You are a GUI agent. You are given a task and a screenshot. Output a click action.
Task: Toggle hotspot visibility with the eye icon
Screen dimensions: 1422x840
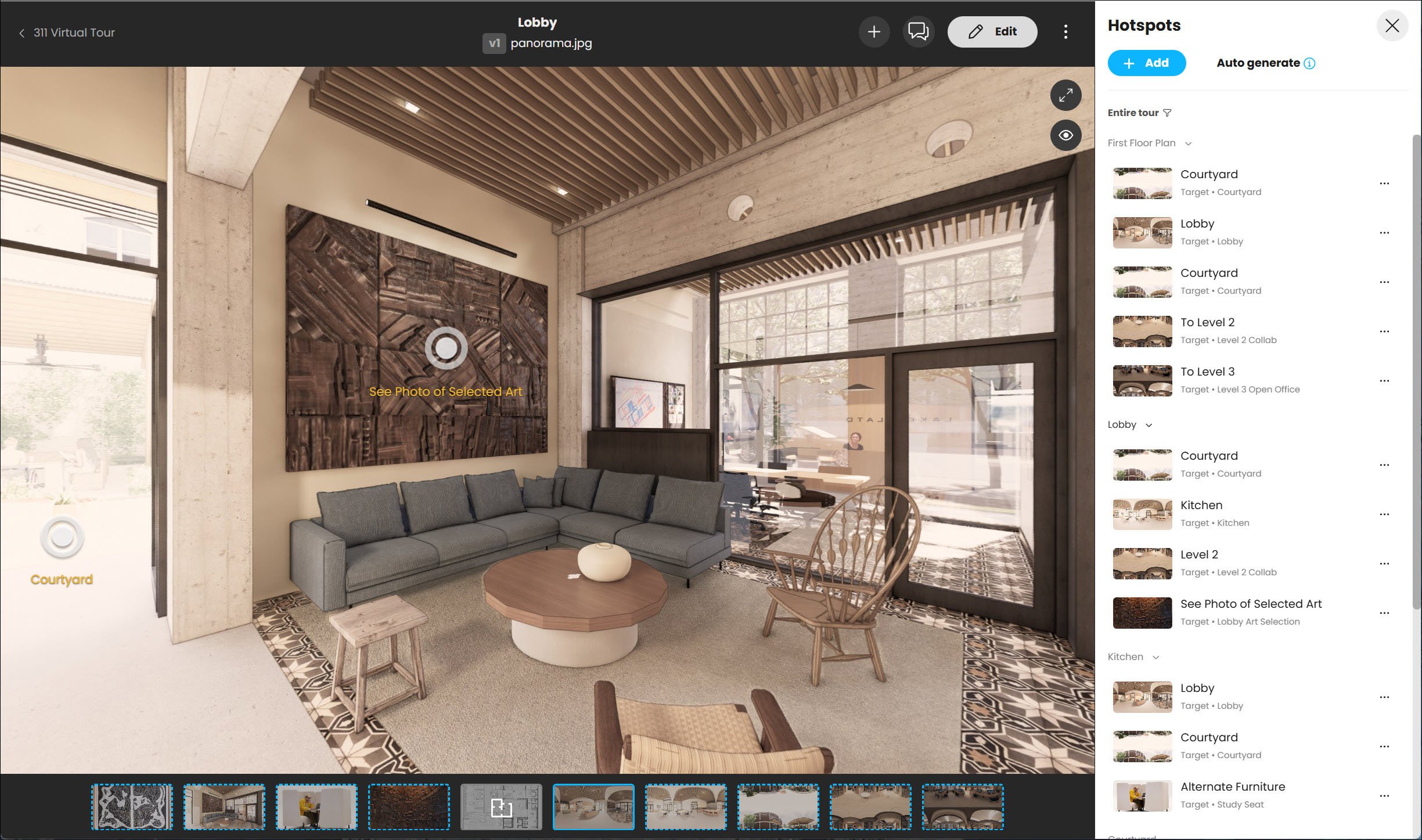coord(1065,135)
